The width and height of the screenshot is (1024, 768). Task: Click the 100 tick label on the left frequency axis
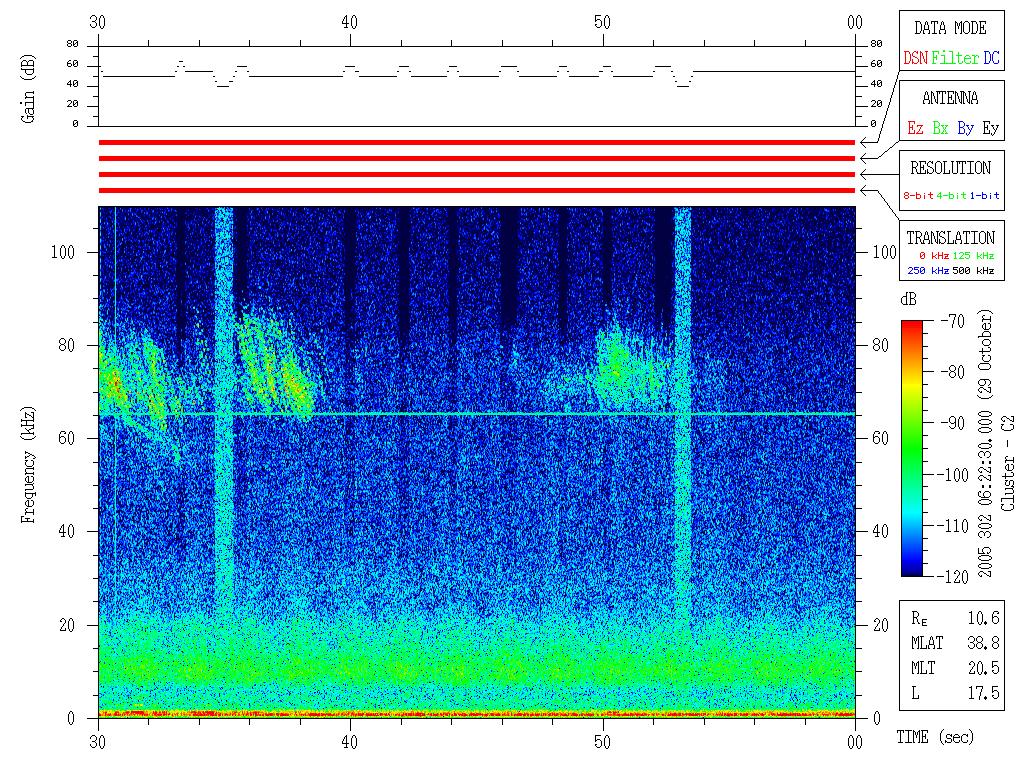click(63, 252)
